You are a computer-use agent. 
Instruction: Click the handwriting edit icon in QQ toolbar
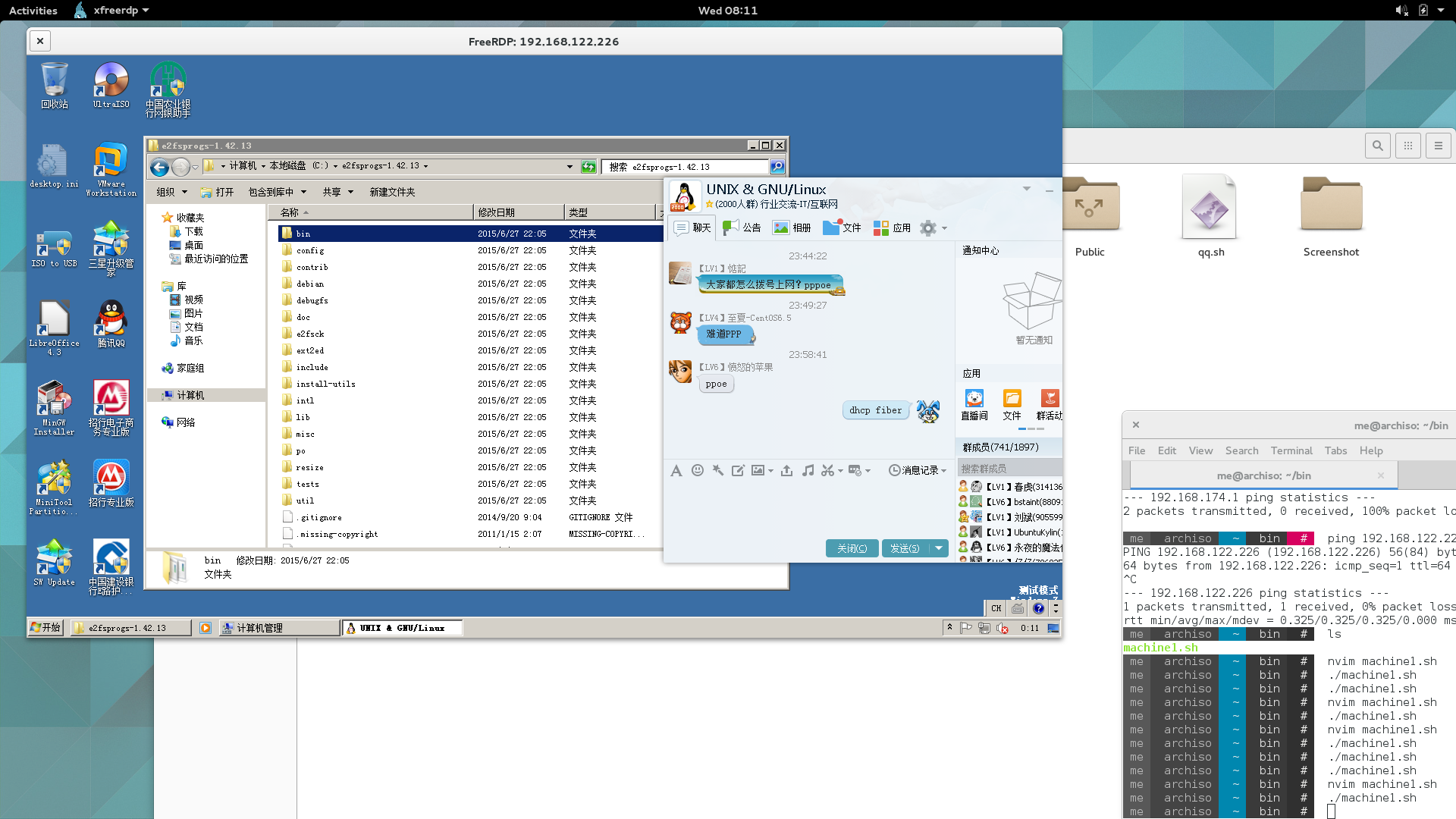pos(737,470)
